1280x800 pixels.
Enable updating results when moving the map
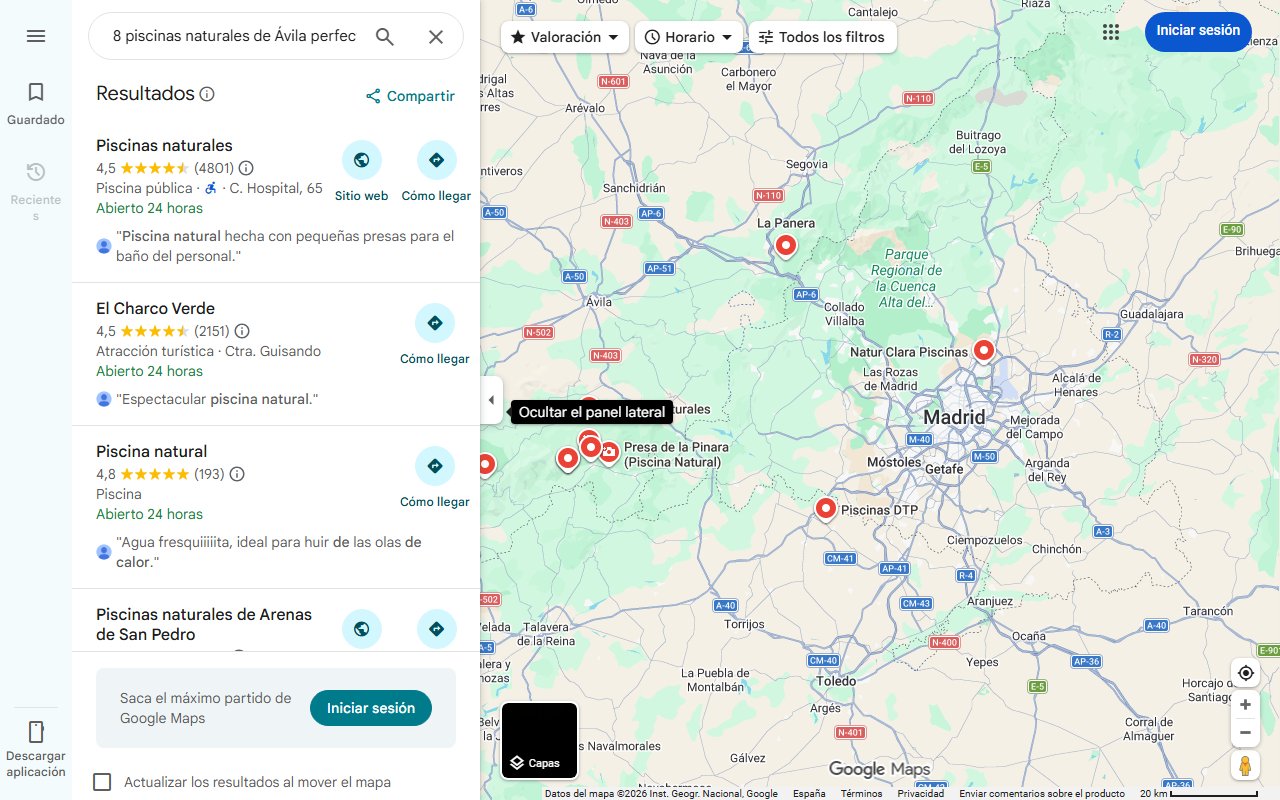102,782
